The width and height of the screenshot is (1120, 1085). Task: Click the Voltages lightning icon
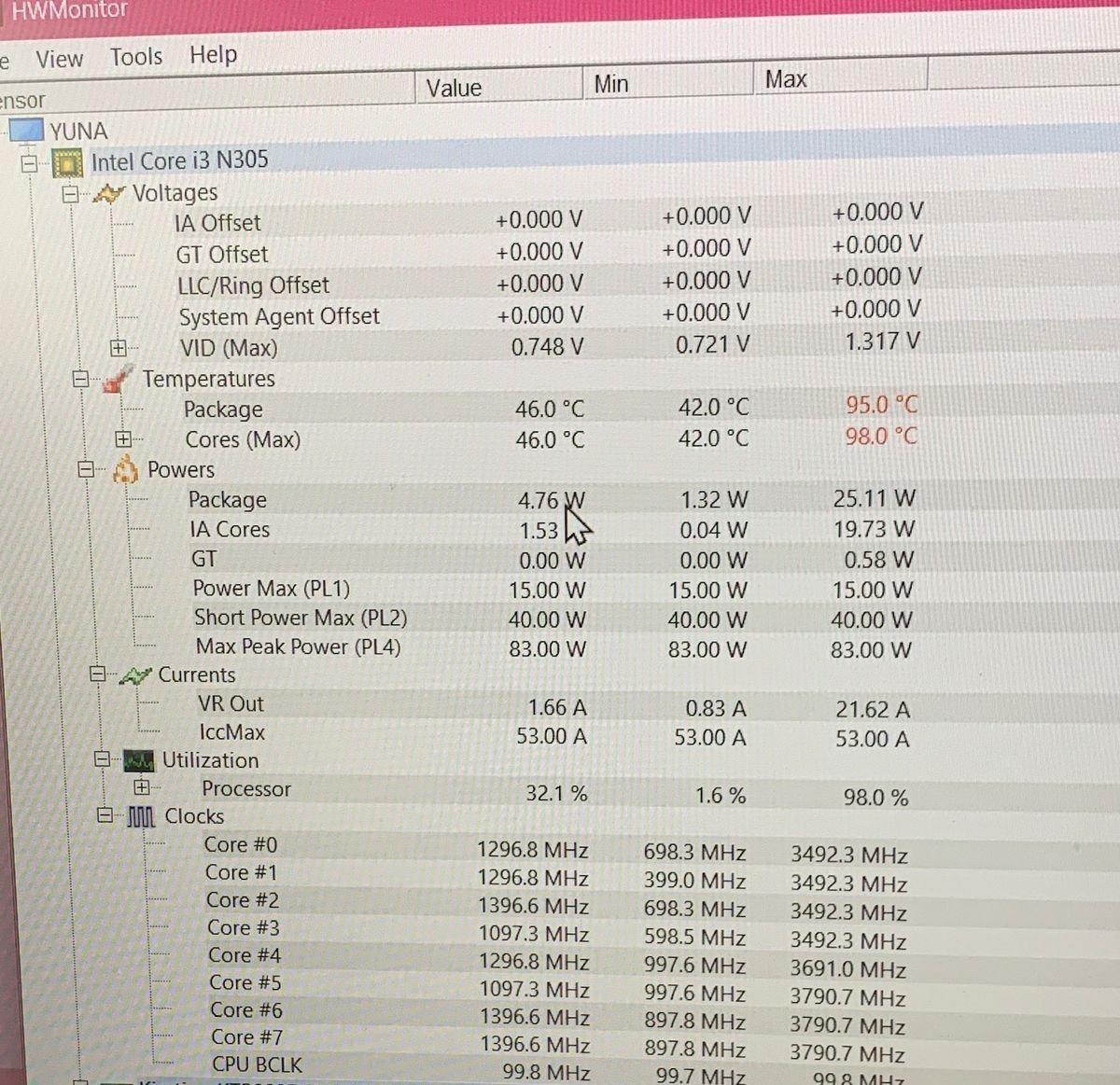point(108,194)
